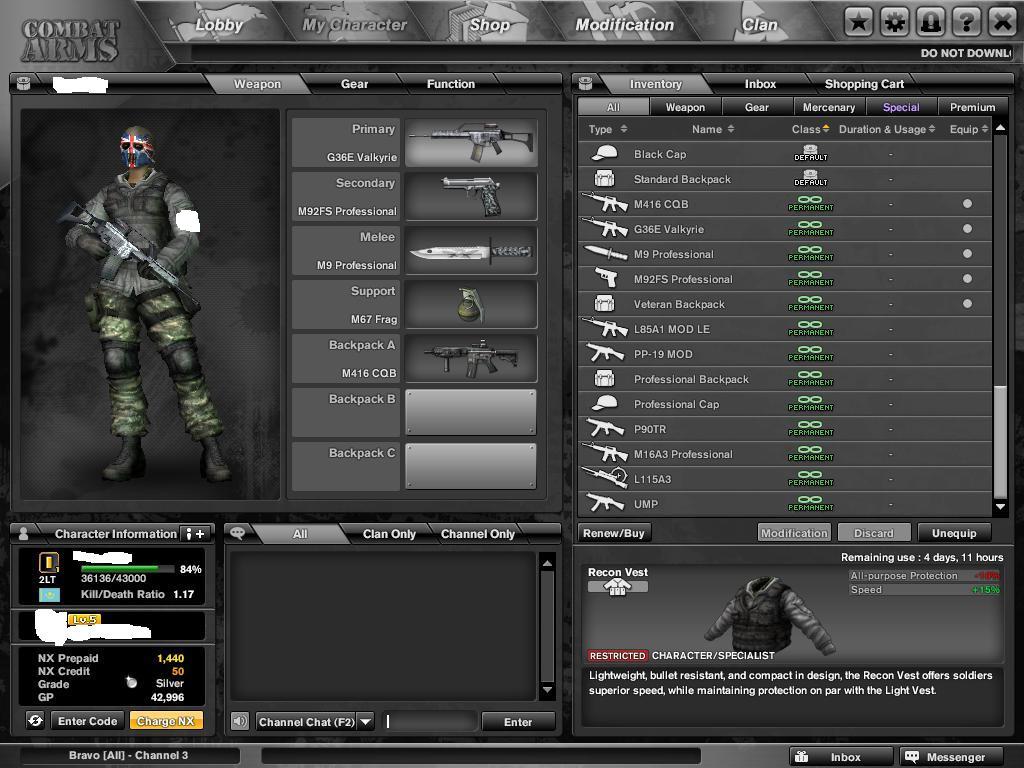Switch to the Gear tab
Image resolution: width=1024 pixels, height=768 pixels.
[x=354, y=84]
